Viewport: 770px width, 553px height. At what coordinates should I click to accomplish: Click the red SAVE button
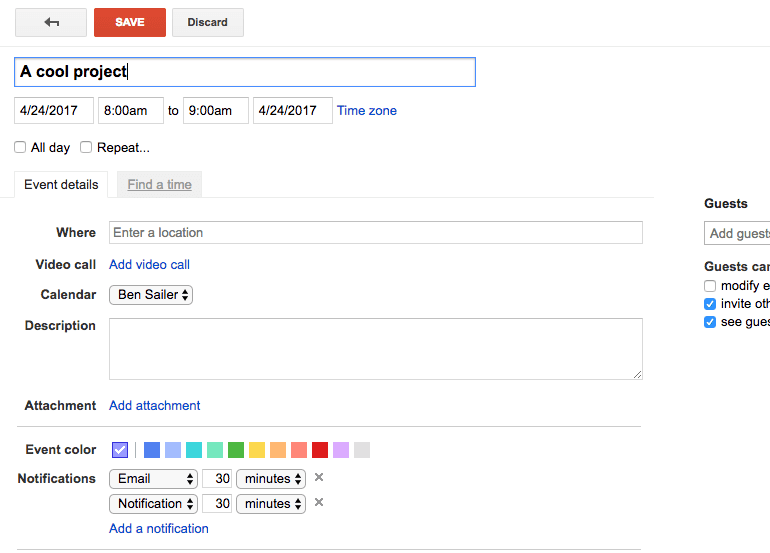pyautogui.click(x=130, y=22)
